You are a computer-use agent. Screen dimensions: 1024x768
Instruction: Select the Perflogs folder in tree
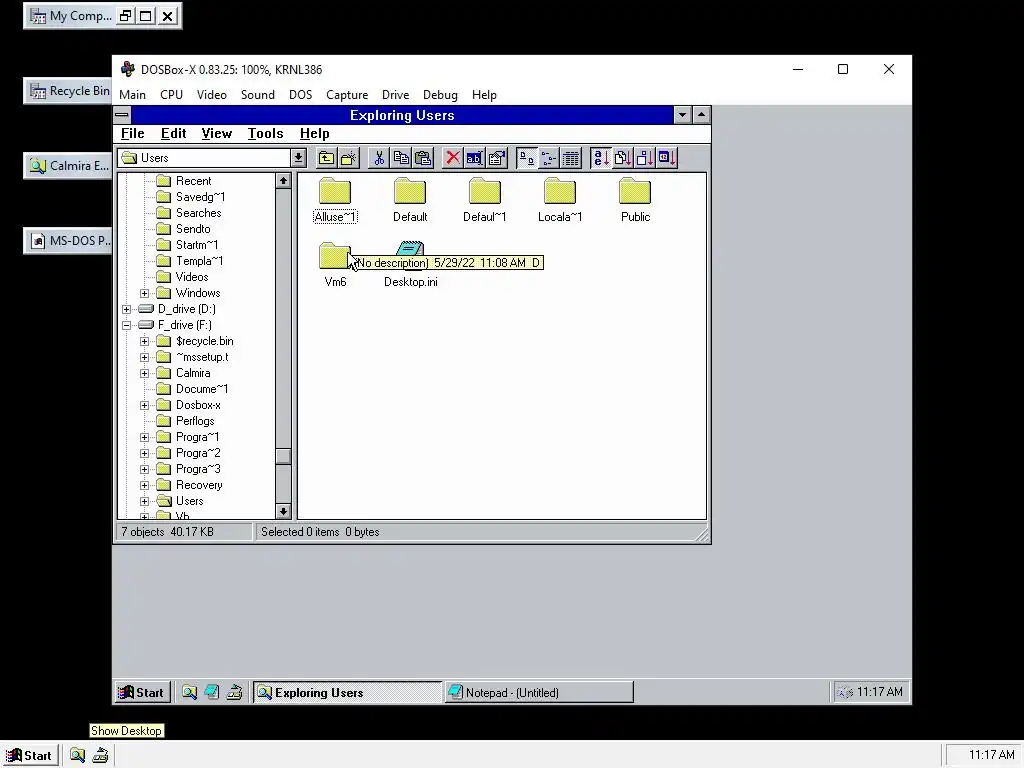pos(195,421)
